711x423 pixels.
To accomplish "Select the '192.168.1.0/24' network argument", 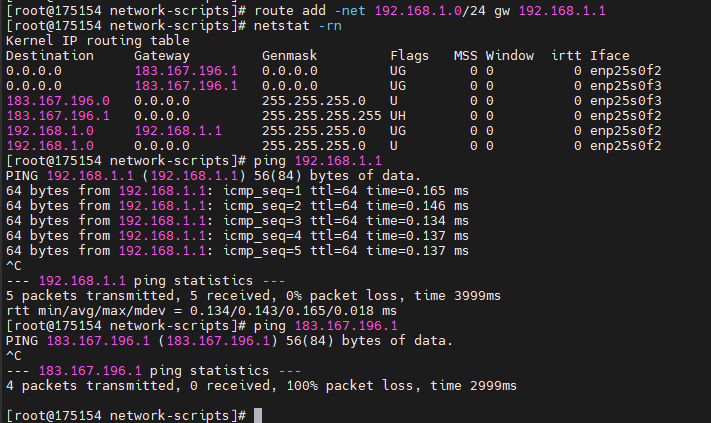I will pyautogui.click(x=430, y=10).
